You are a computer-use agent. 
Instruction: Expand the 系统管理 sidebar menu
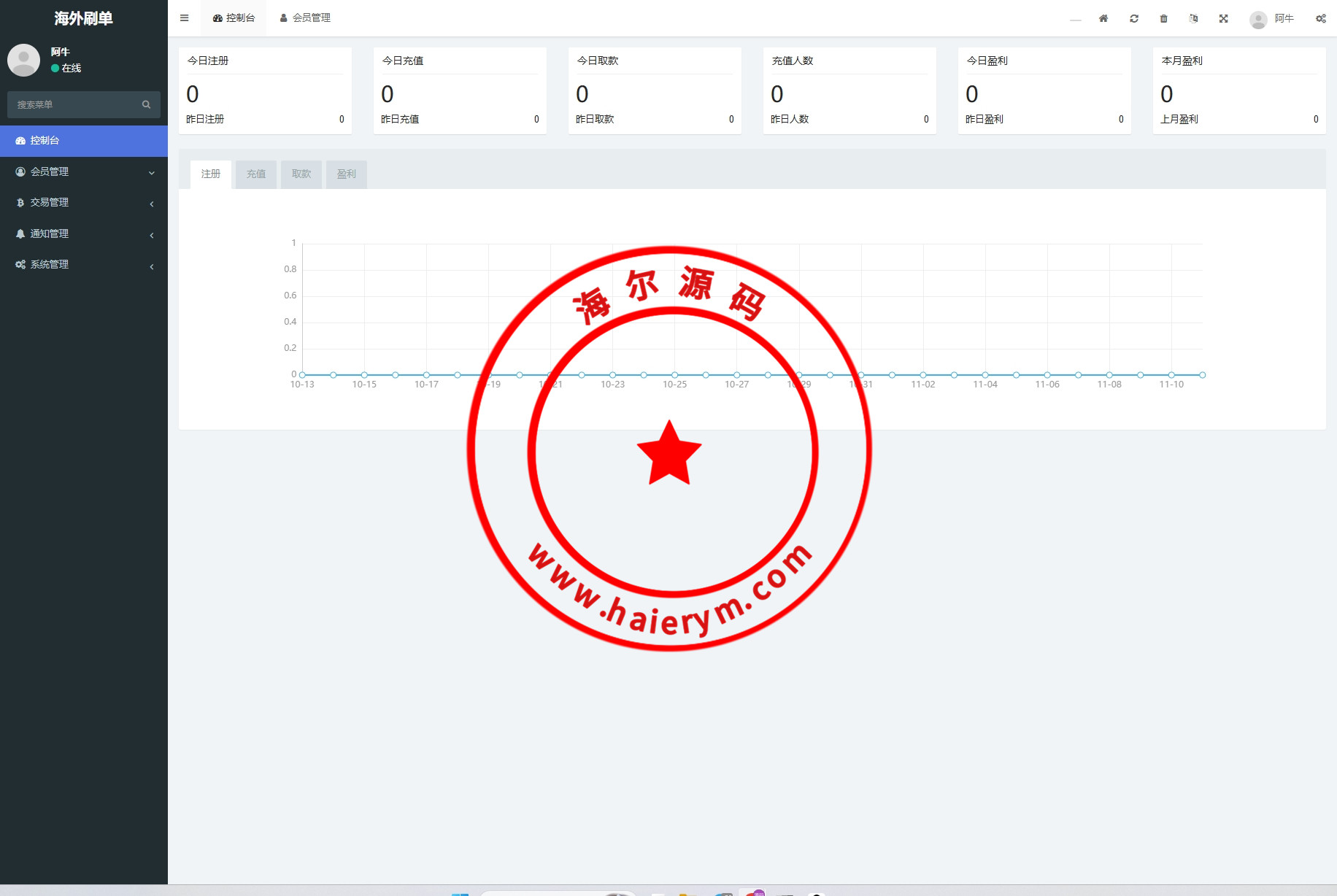coord(83,264)
